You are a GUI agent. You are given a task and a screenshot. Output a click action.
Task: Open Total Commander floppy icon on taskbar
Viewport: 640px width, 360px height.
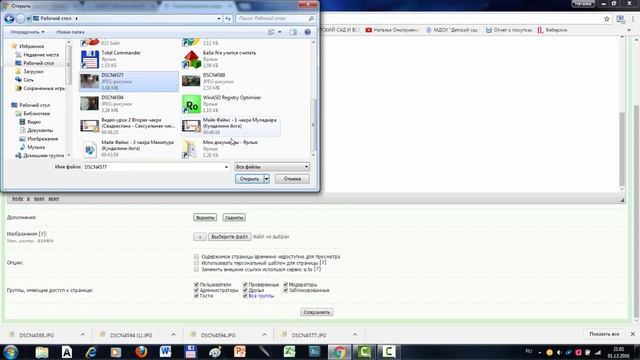(190, 352)
